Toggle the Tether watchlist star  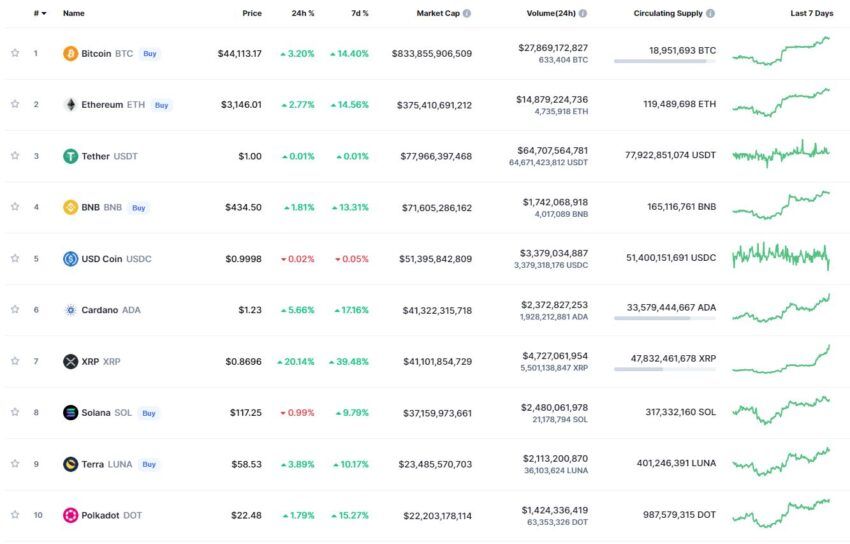15,155
